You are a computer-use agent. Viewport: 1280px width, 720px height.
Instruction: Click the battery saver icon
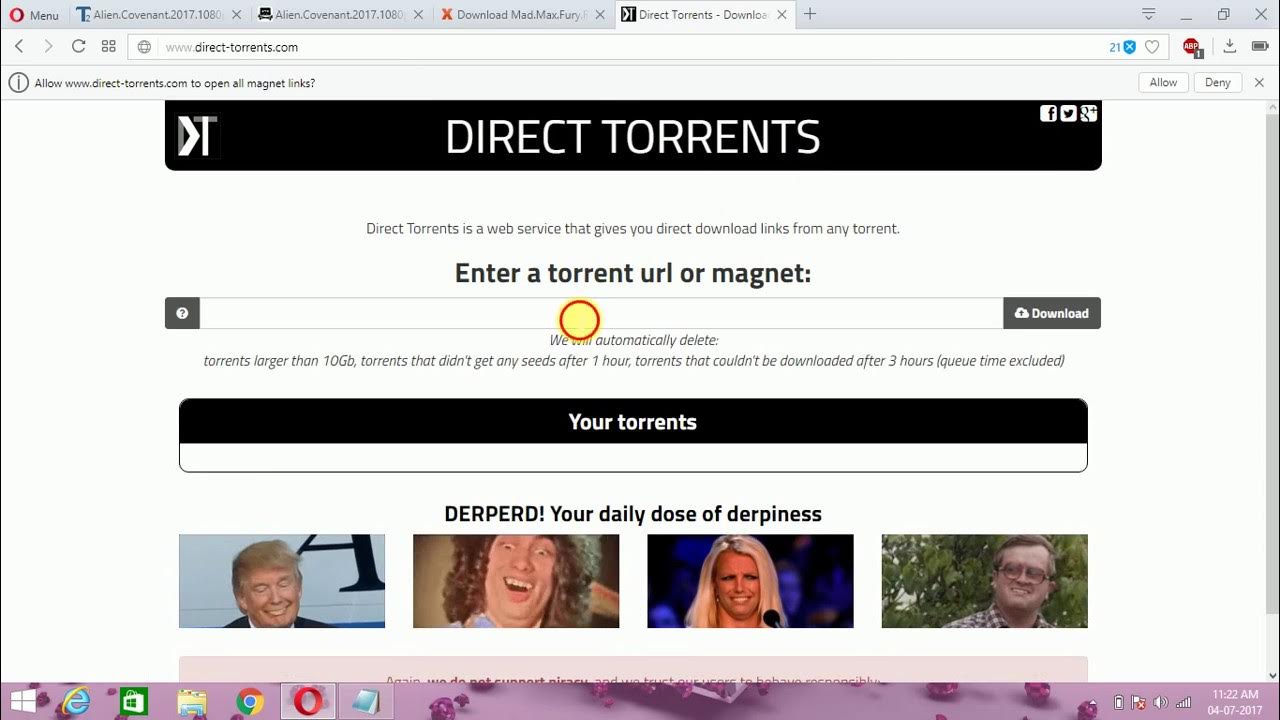[x=1259, y=47]
